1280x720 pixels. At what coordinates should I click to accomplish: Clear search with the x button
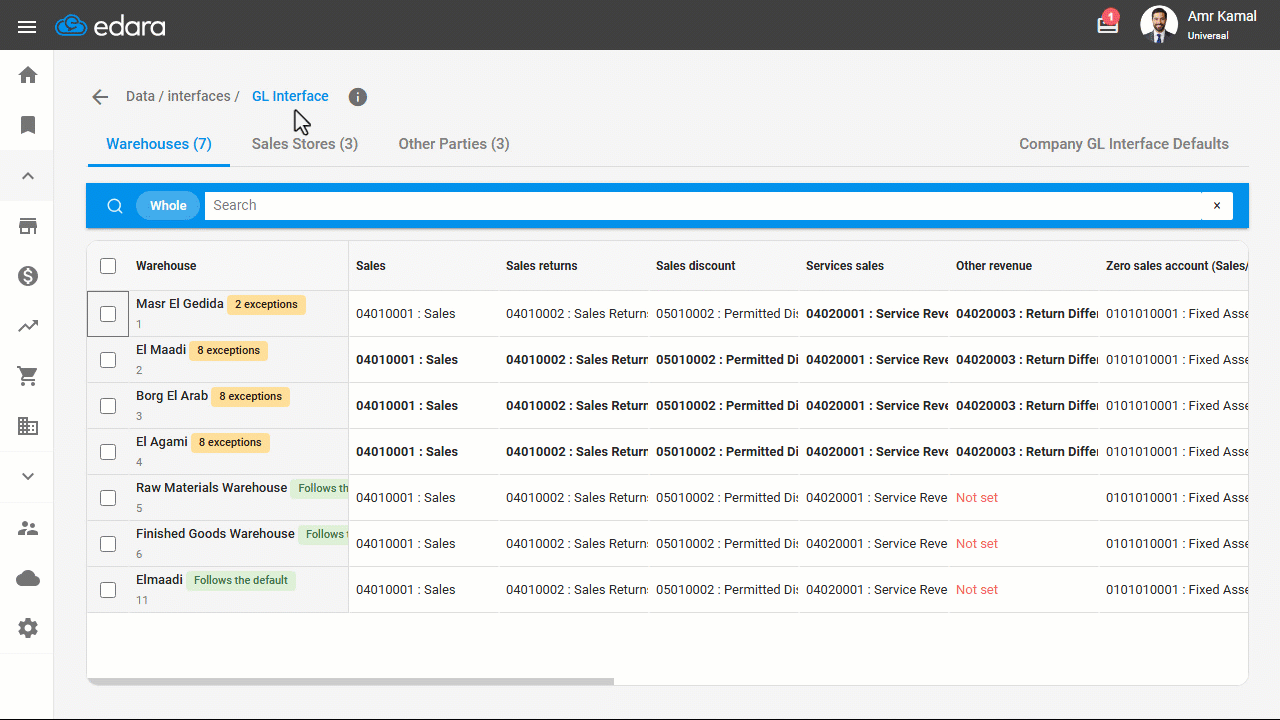(1217, 205)
